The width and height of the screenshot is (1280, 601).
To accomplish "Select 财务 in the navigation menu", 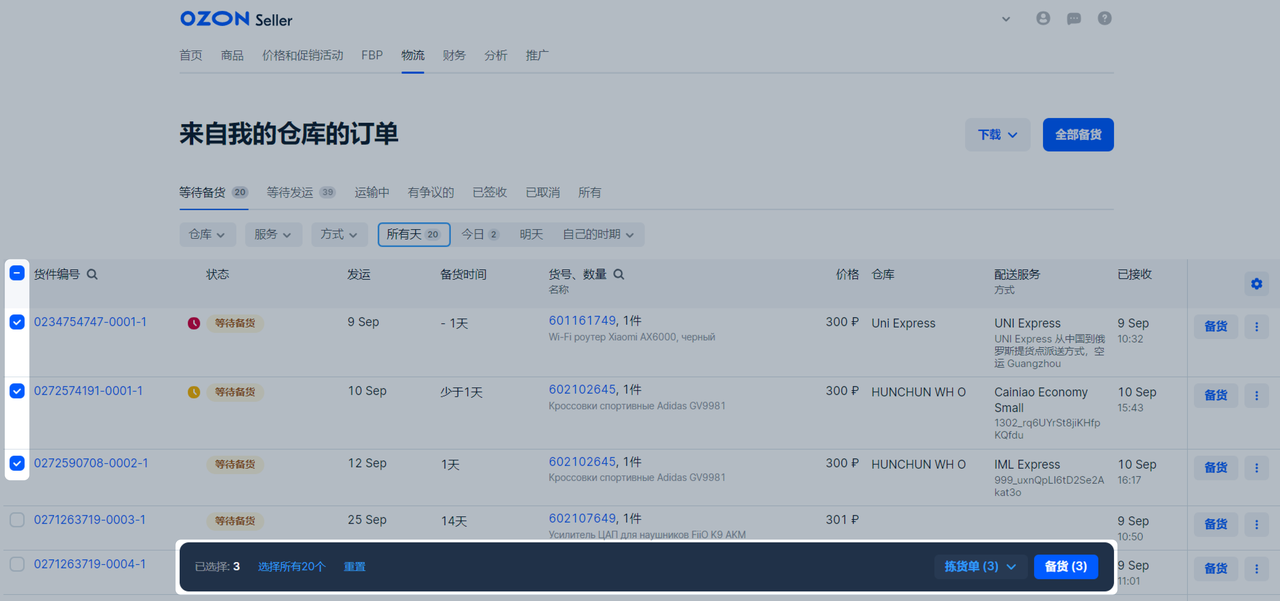I will coord(454,55).
